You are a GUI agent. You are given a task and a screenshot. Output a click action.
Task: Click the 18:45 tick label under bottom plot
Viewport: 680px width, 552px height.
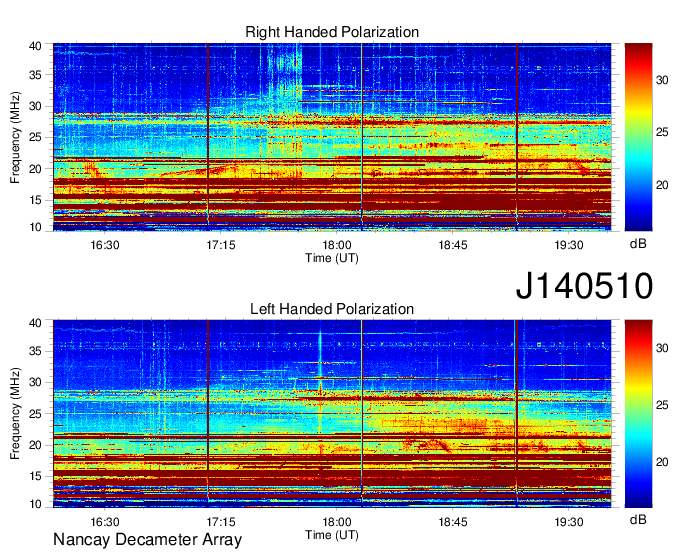coord(453,522)
